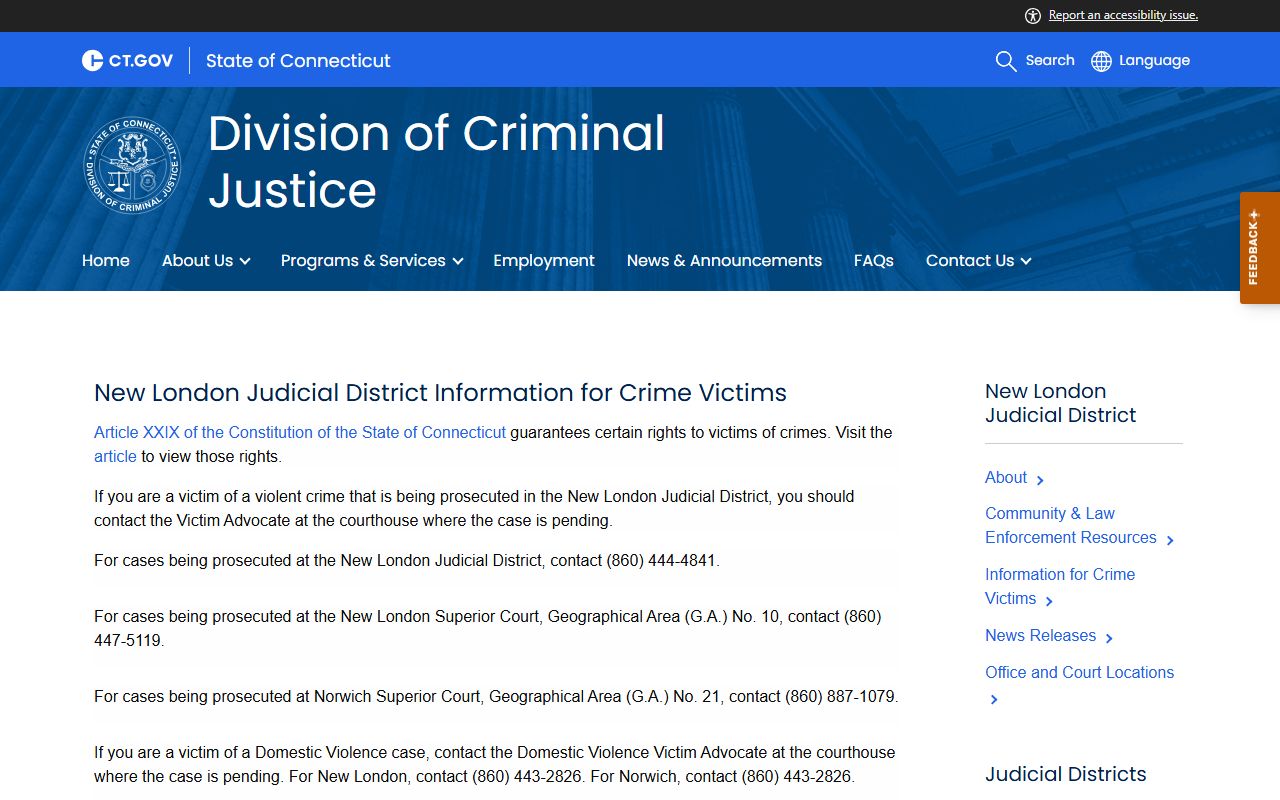Click the paragraph about G.A. No. 10
Image resolution: width=1280 pixels, height=800 pixels.
[x=488, y=629]
